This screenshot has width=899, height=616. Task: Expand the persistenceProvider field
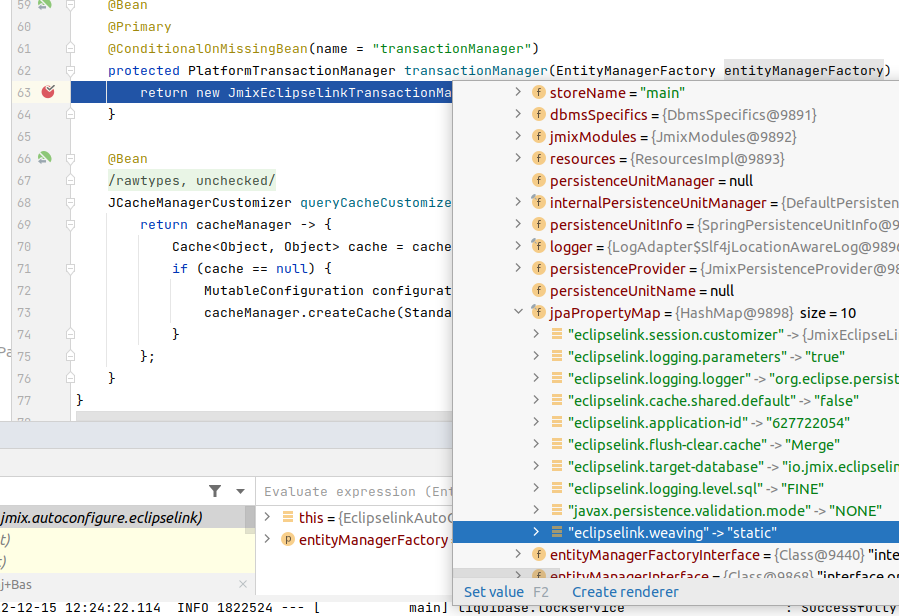517,269
